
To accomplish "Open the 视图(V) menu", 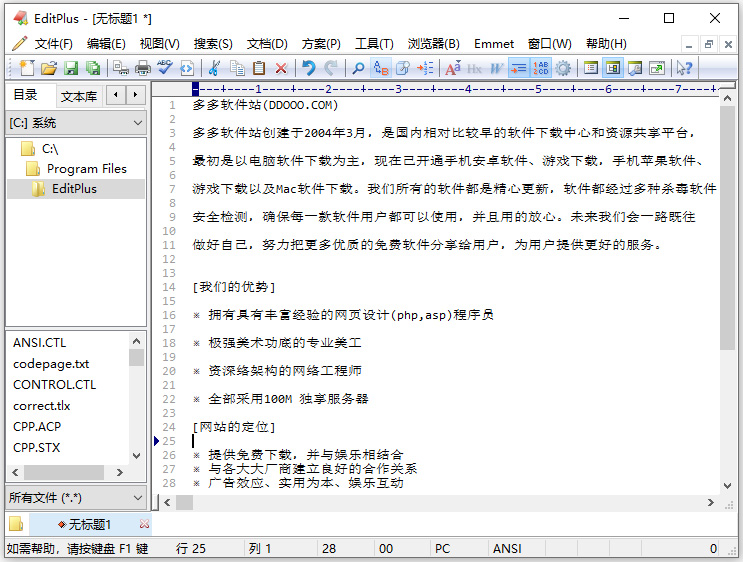I will point(160,44).
